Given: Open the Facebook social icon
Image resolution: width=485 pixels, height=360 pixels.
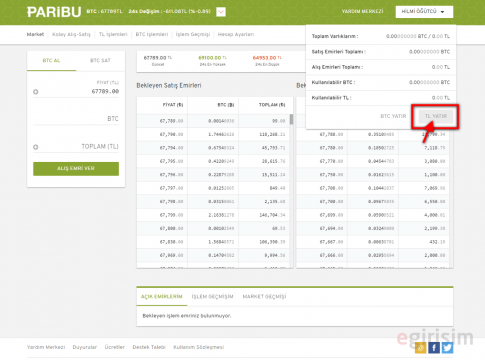Looking at the screenshot, I should (x=434, y=348).
